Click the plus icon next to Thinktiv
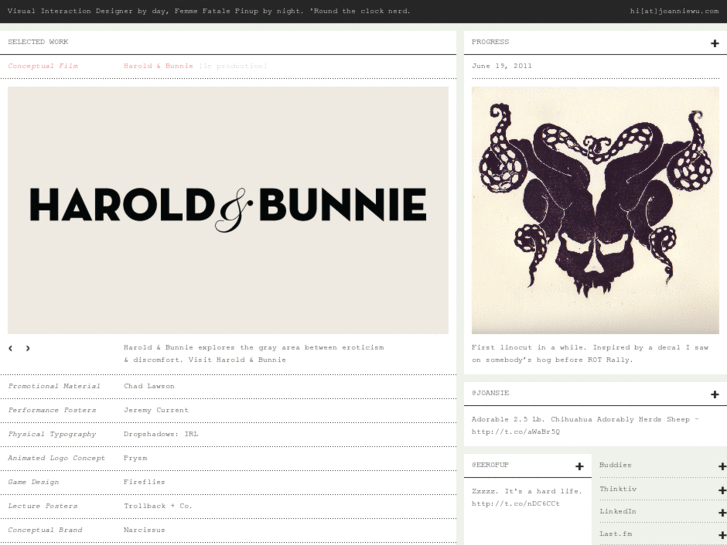Viewport: 727px width, 545px height. (722, 490)
